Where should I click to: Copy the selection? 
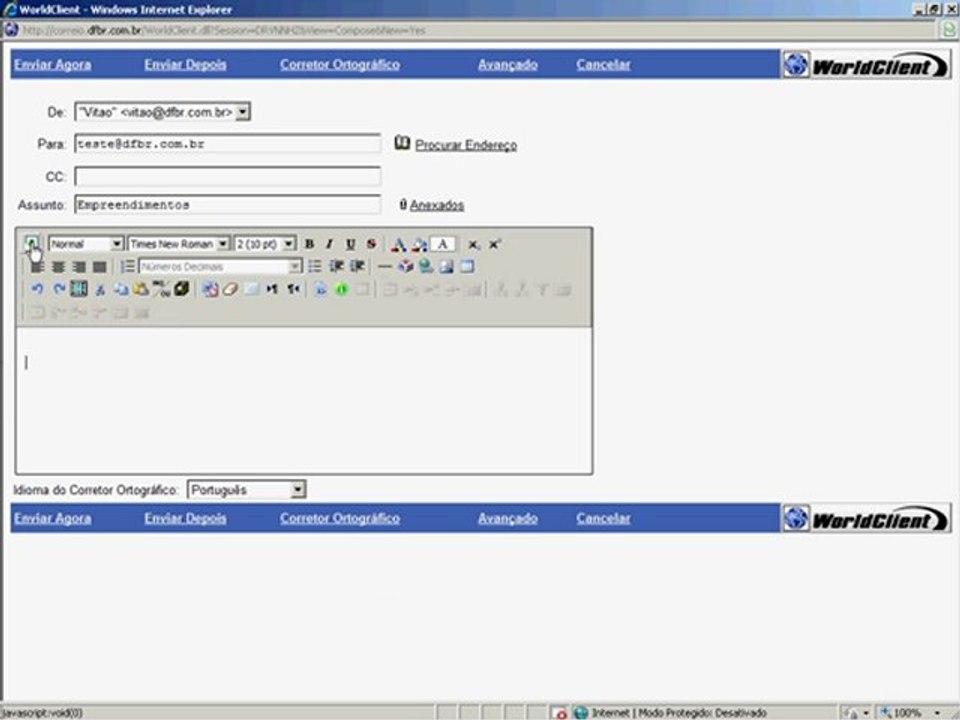(x=121, y=289)
